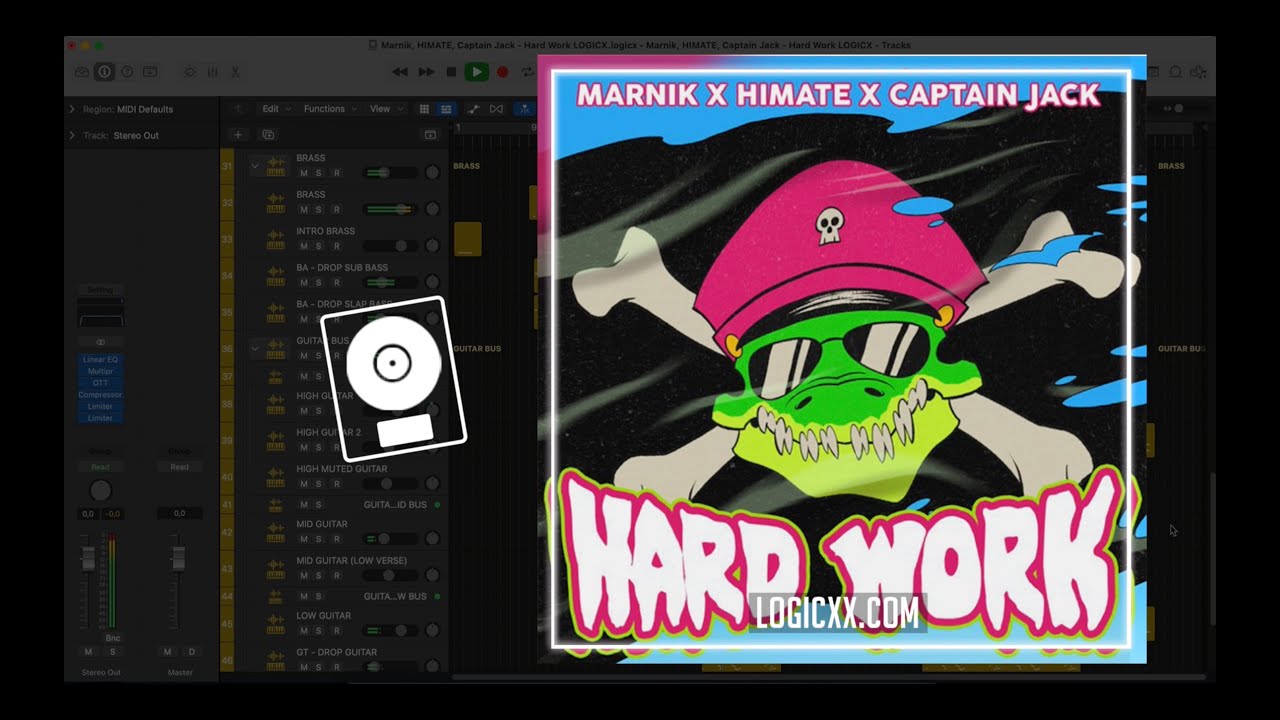Record-enable the HIGH MUTED GUITAR track
This screenshot has height=720, width=1280.
(x=336, y=484)
